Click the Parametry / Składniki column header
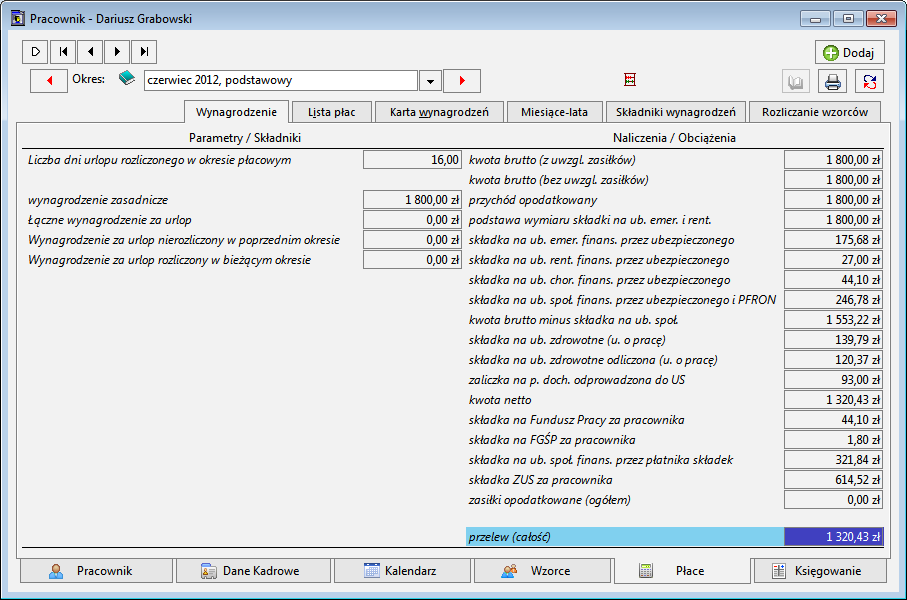Viewport: 907px width, 600px height. pyautogui.click(x=245, y=138)
